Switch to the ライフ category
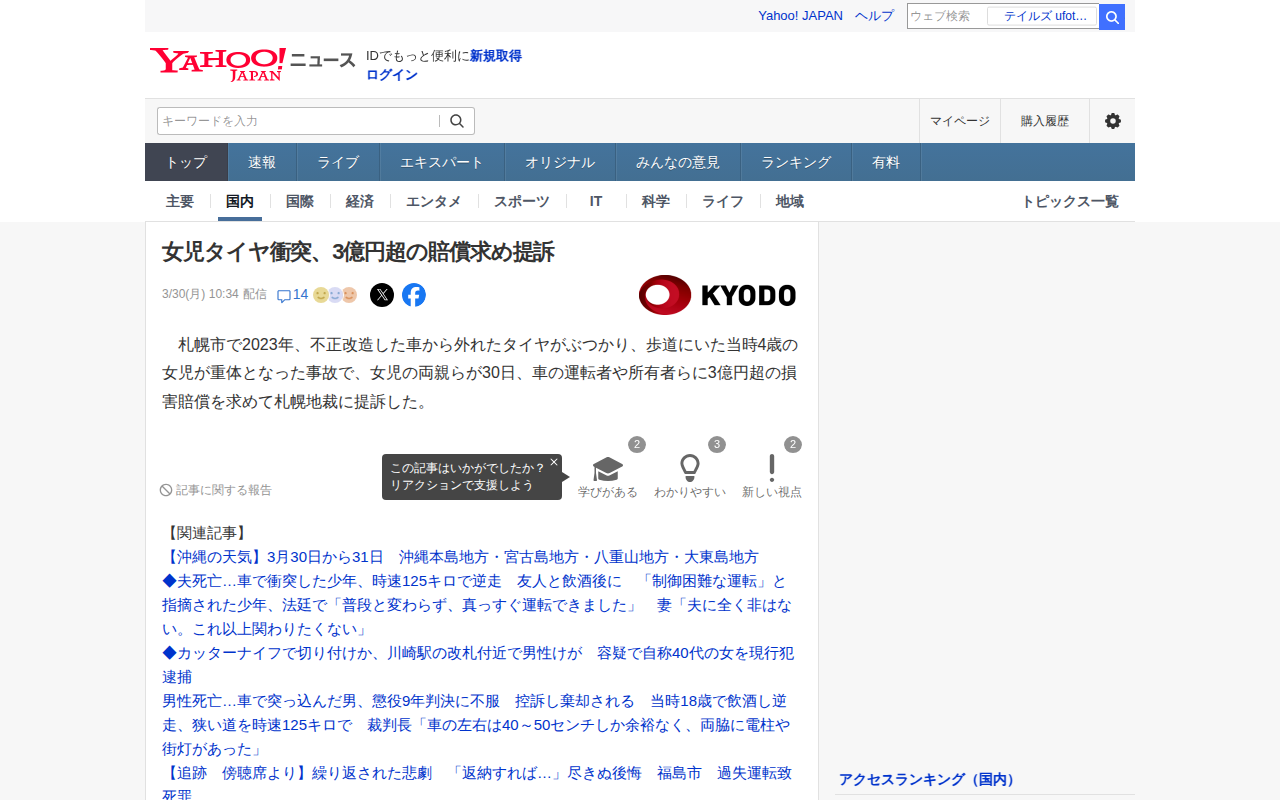 (x=723, y=201)
